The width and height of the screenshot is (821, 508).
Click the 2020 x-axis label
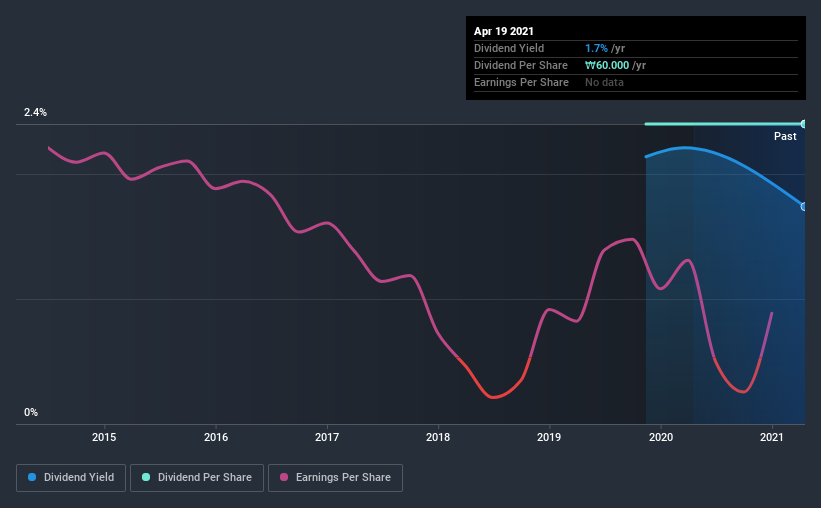[661, 437]
